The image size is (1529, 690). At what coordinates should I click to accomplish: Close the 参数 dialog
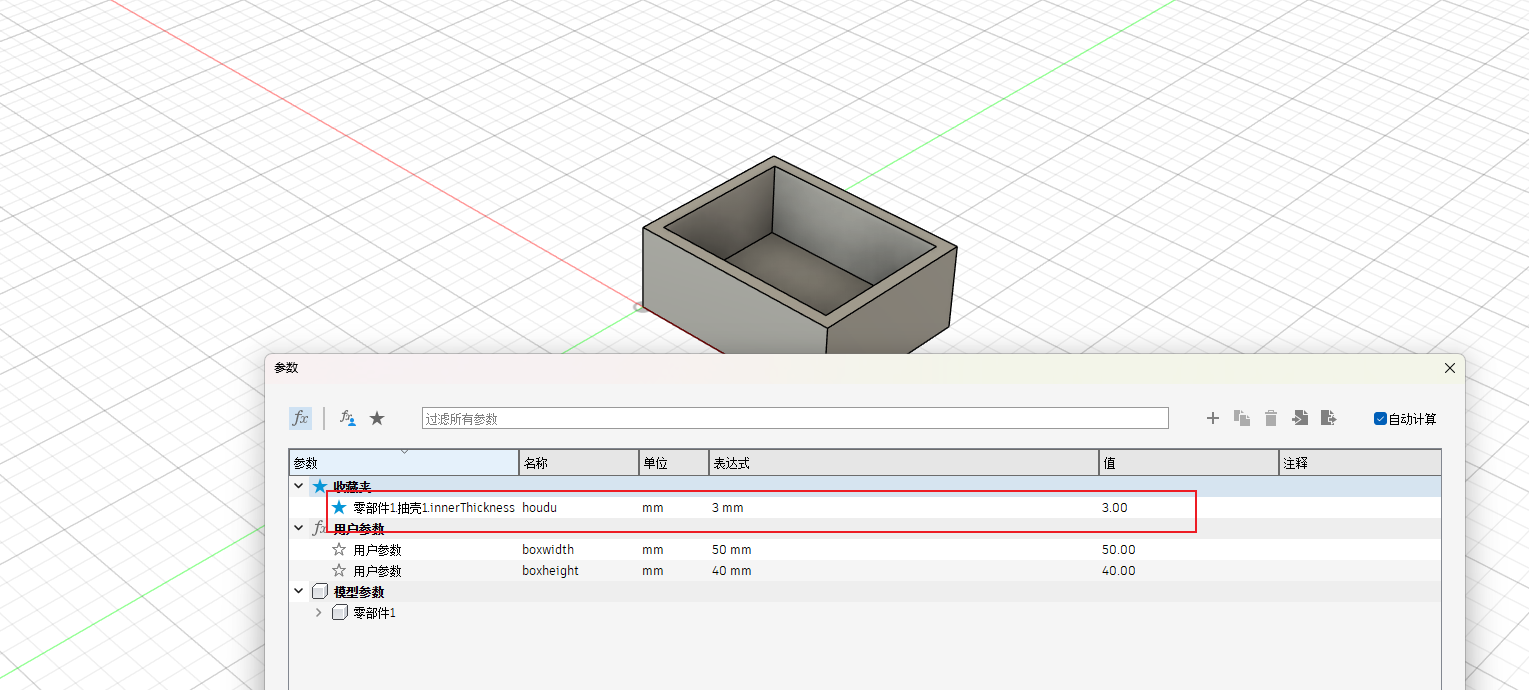point(1450,368)
